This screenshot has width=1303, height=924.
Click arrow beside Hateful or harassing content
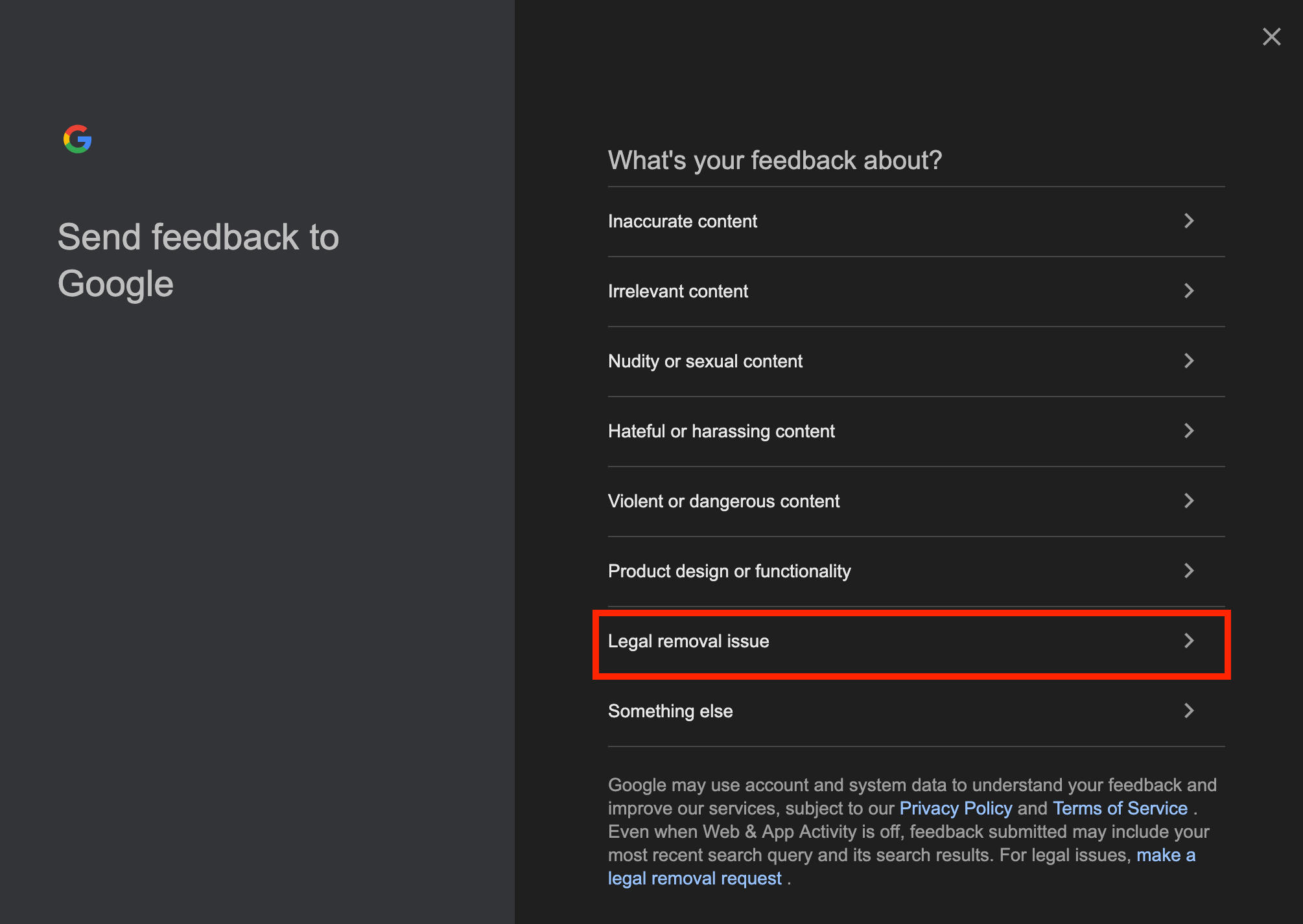pos(1188,431)
